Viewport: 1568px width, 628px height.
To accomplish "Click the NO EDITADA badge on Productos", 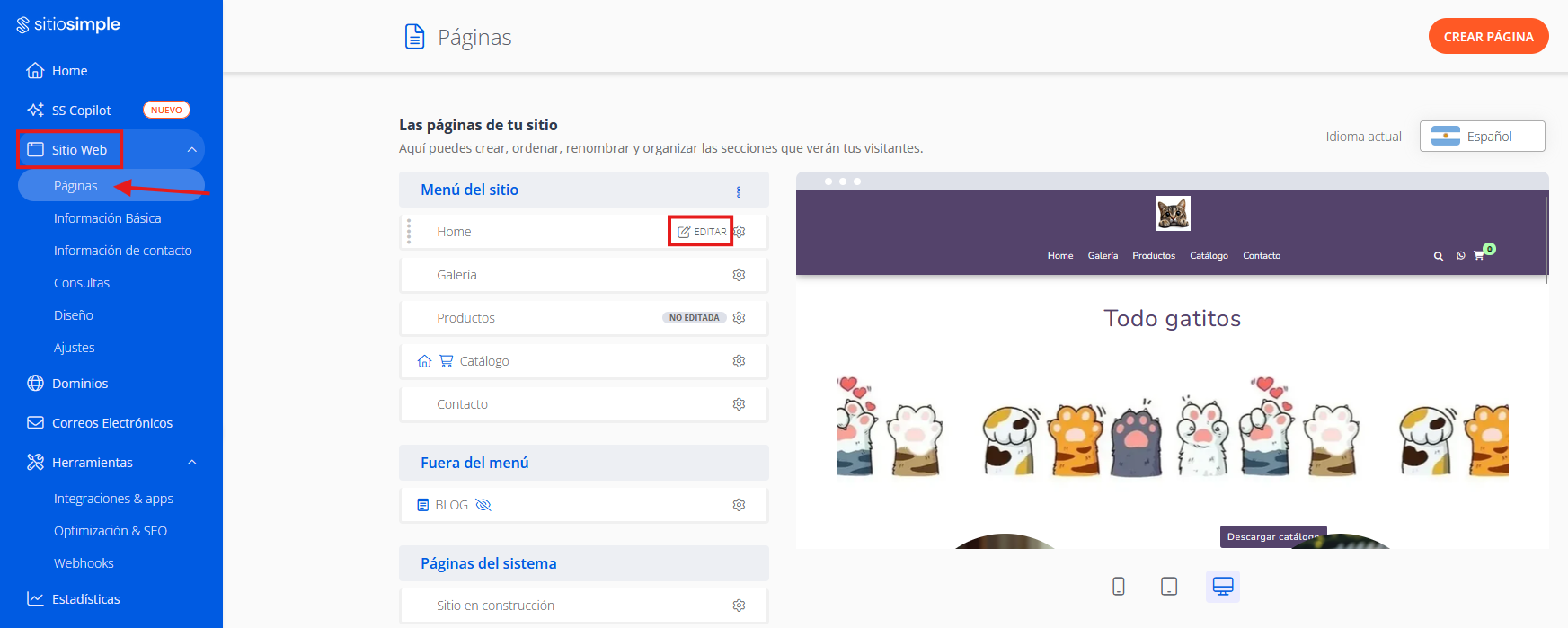I will (695, 318).
